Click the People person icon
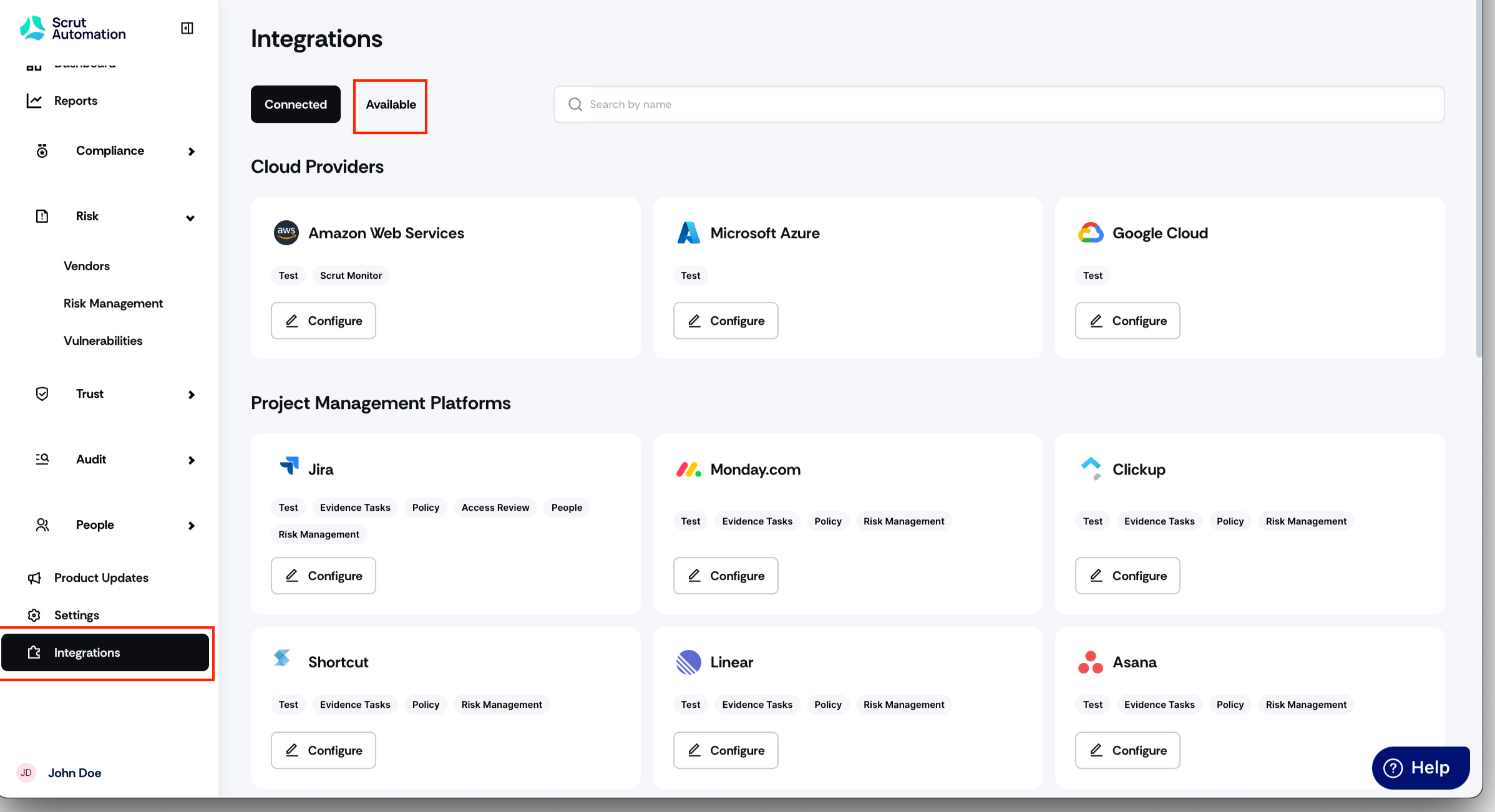Viewport: 1495px width, 812px height. click(42, 524)
